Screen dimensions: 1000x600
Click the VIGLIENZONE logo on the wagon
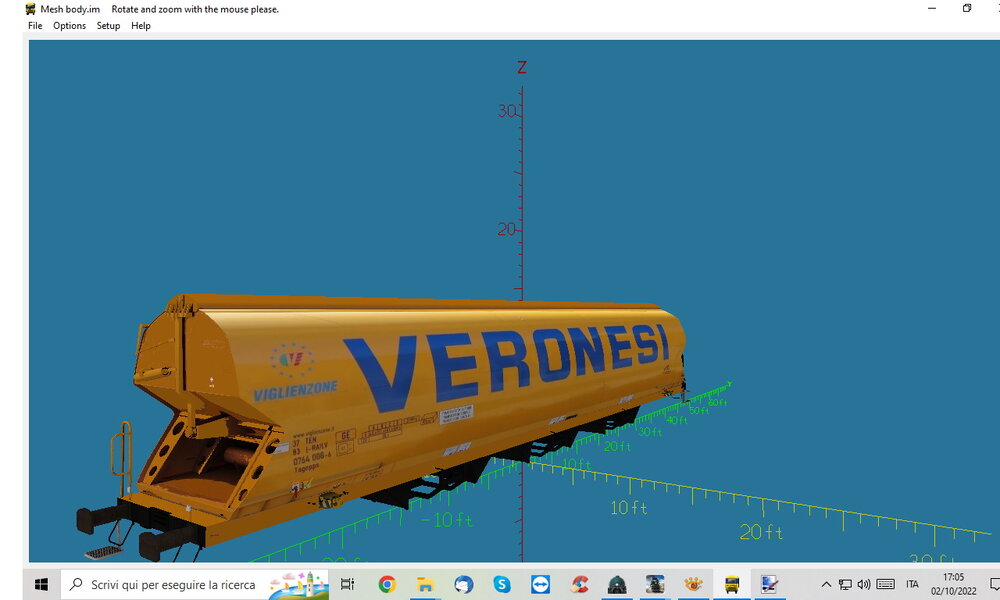[295, 391]
